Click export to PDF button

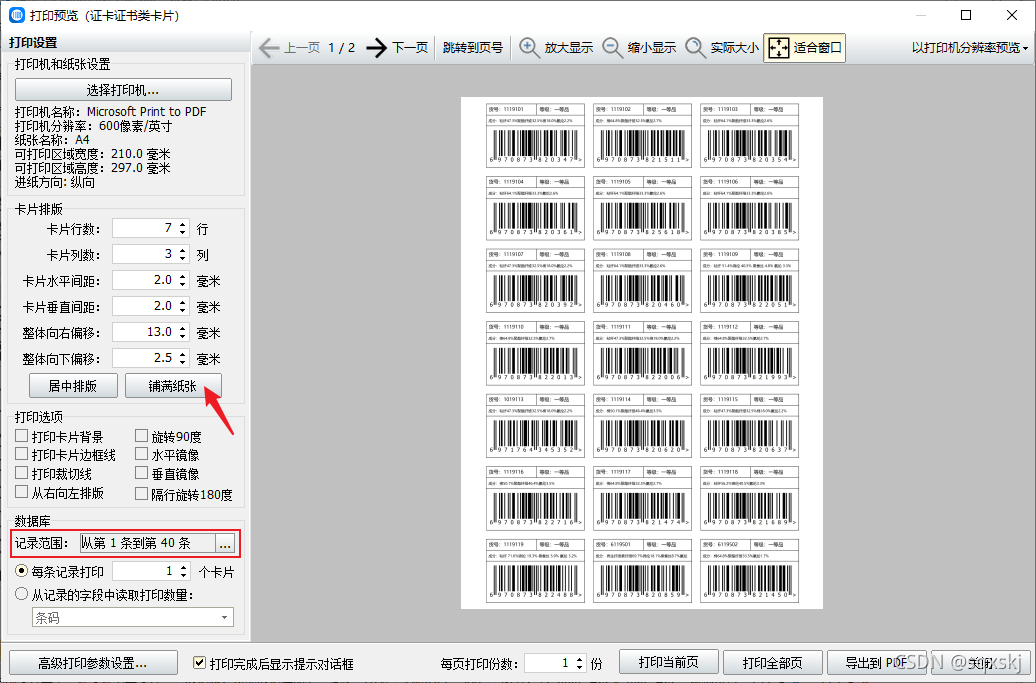877,662
